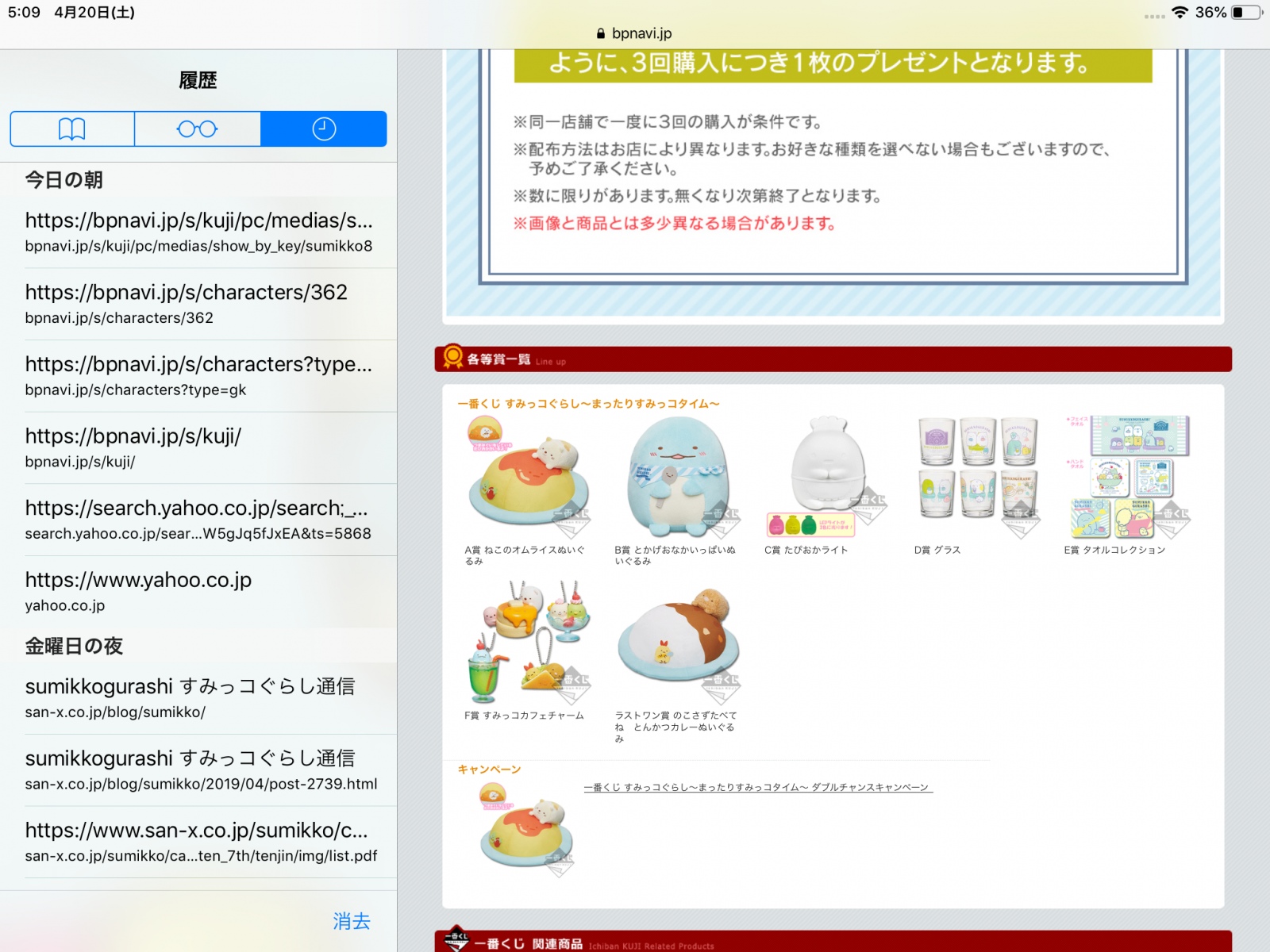Open history entry bpnavi.jp/s/characters?type=gk

pos(198,376)
